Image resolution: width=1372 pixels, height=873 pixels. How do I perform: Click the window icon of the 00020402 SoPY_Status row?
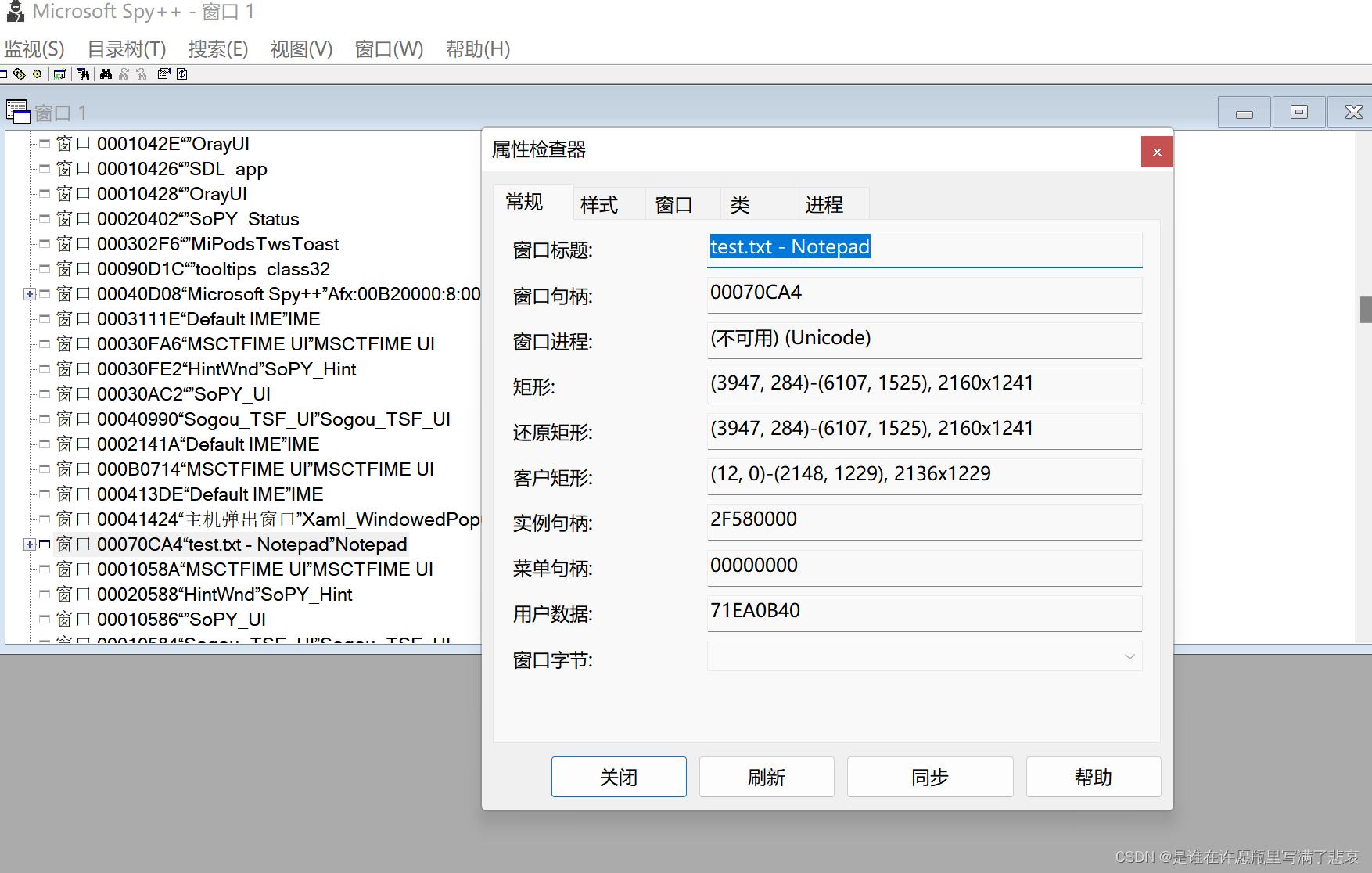click(45, 219)
